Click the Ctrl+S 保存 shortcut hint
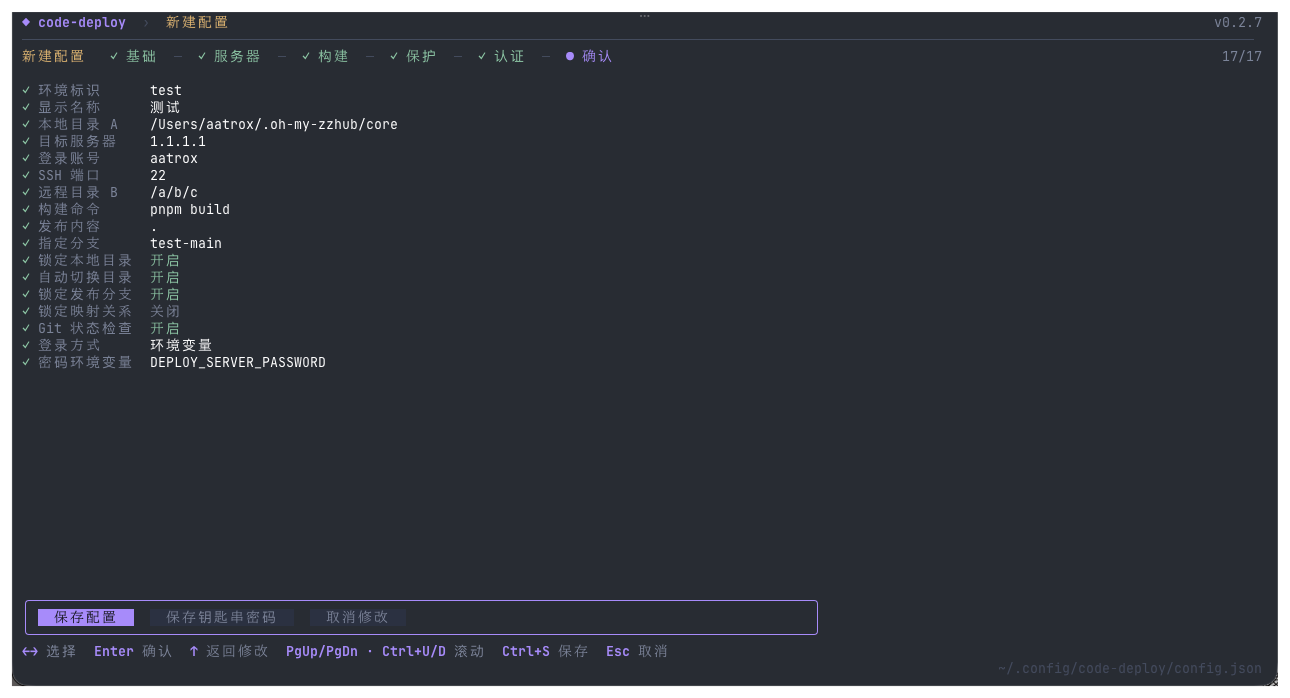Viewport: 1290px width, 698px height. pyautogui.click(x=545, y=651)
